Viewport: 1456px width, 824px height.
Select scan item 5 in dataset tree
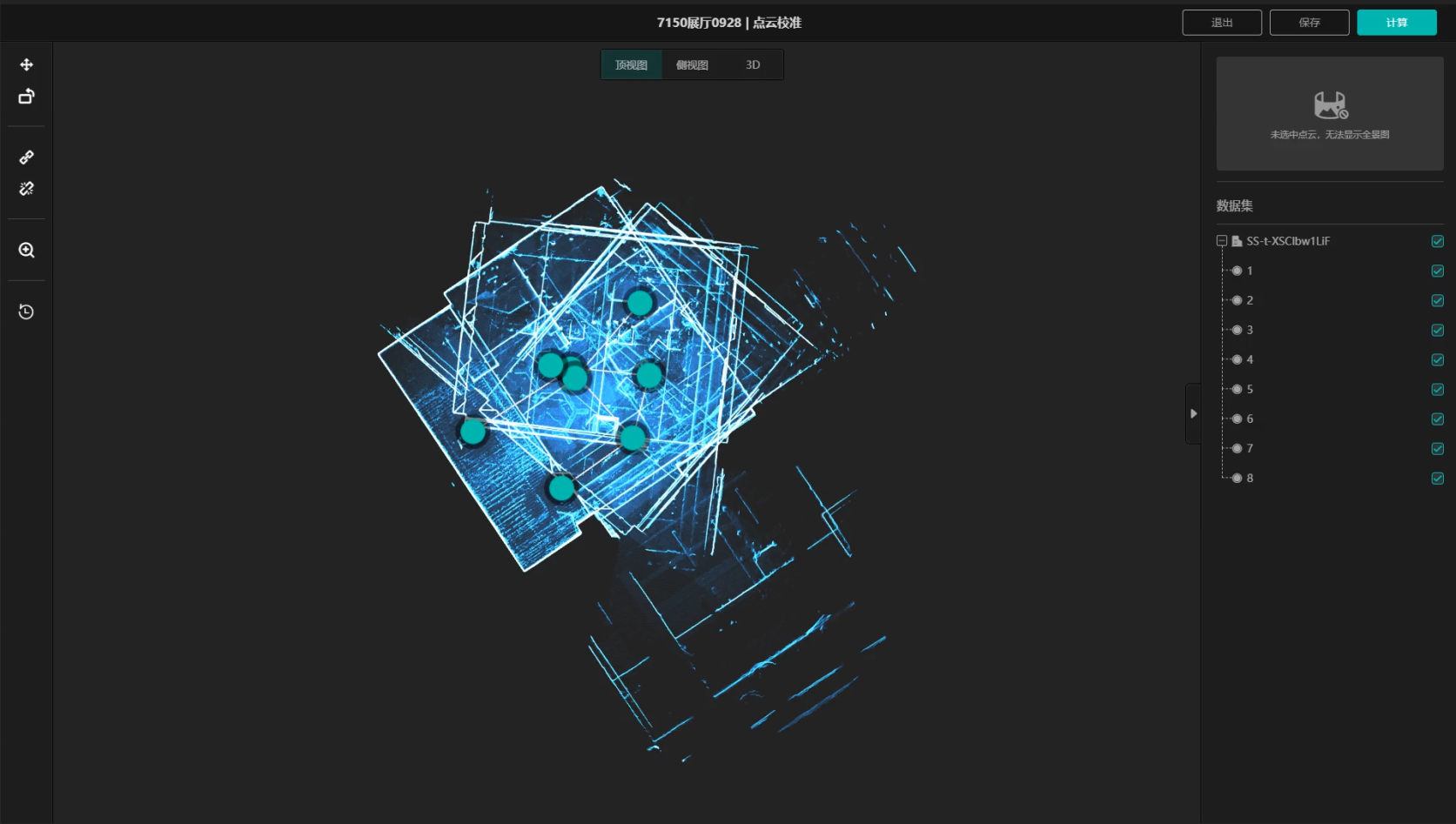coord(1249,389)
